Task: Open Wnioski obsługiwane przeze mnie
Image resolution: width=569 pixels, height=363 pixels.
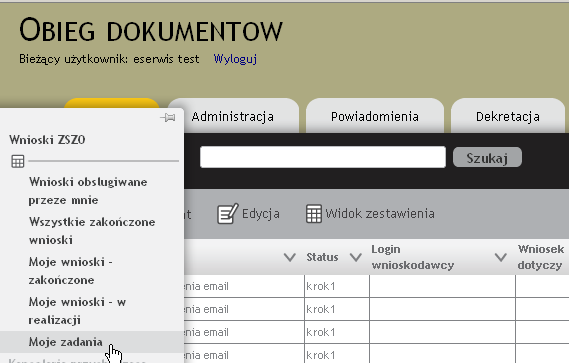Action: (88, 191)
